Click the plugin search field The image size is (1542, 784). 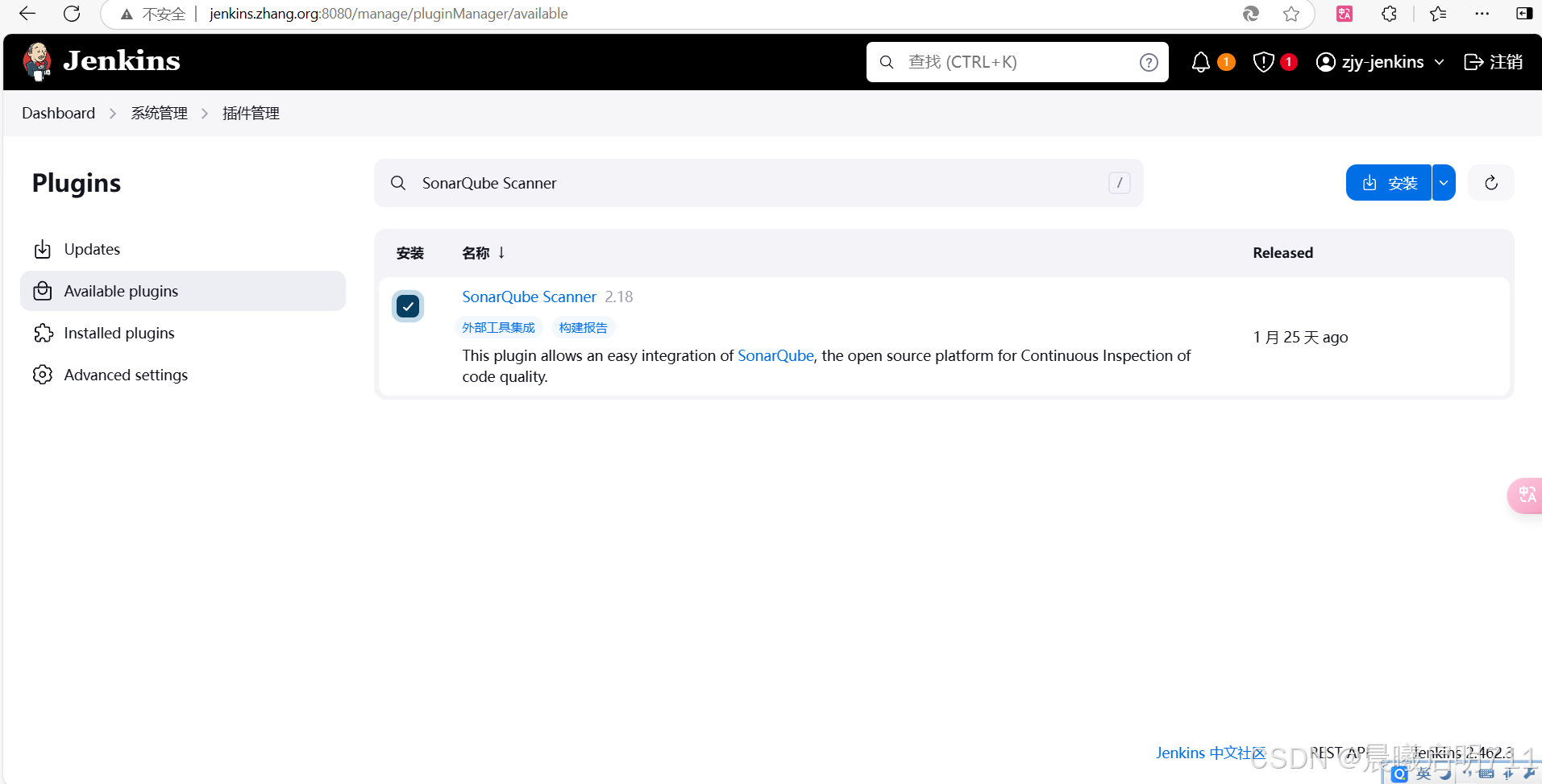pyautogui.click(x=759, y=183)
